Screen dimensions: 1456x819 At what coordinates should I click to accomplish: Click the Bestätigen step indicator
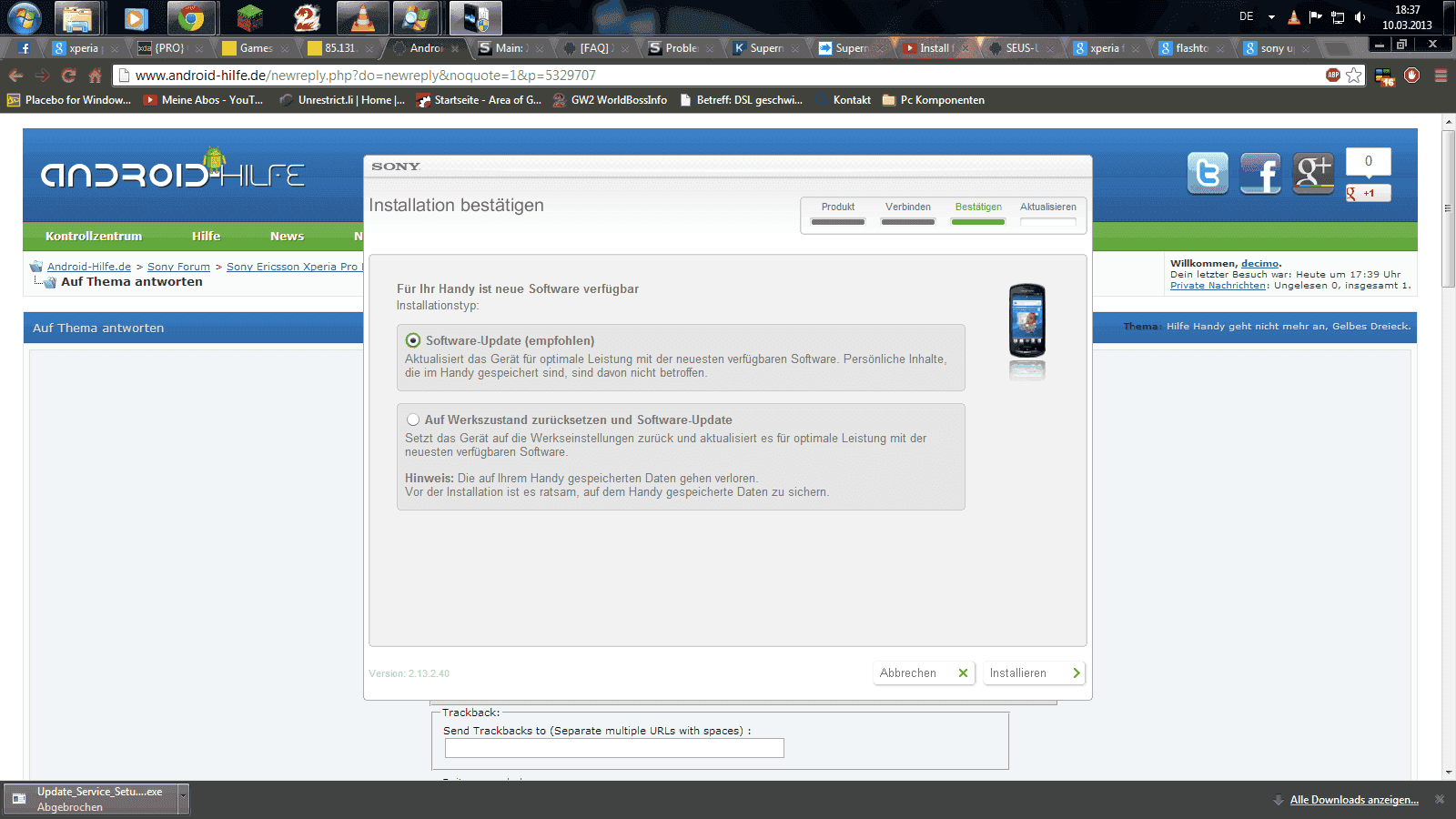(978, 213)
